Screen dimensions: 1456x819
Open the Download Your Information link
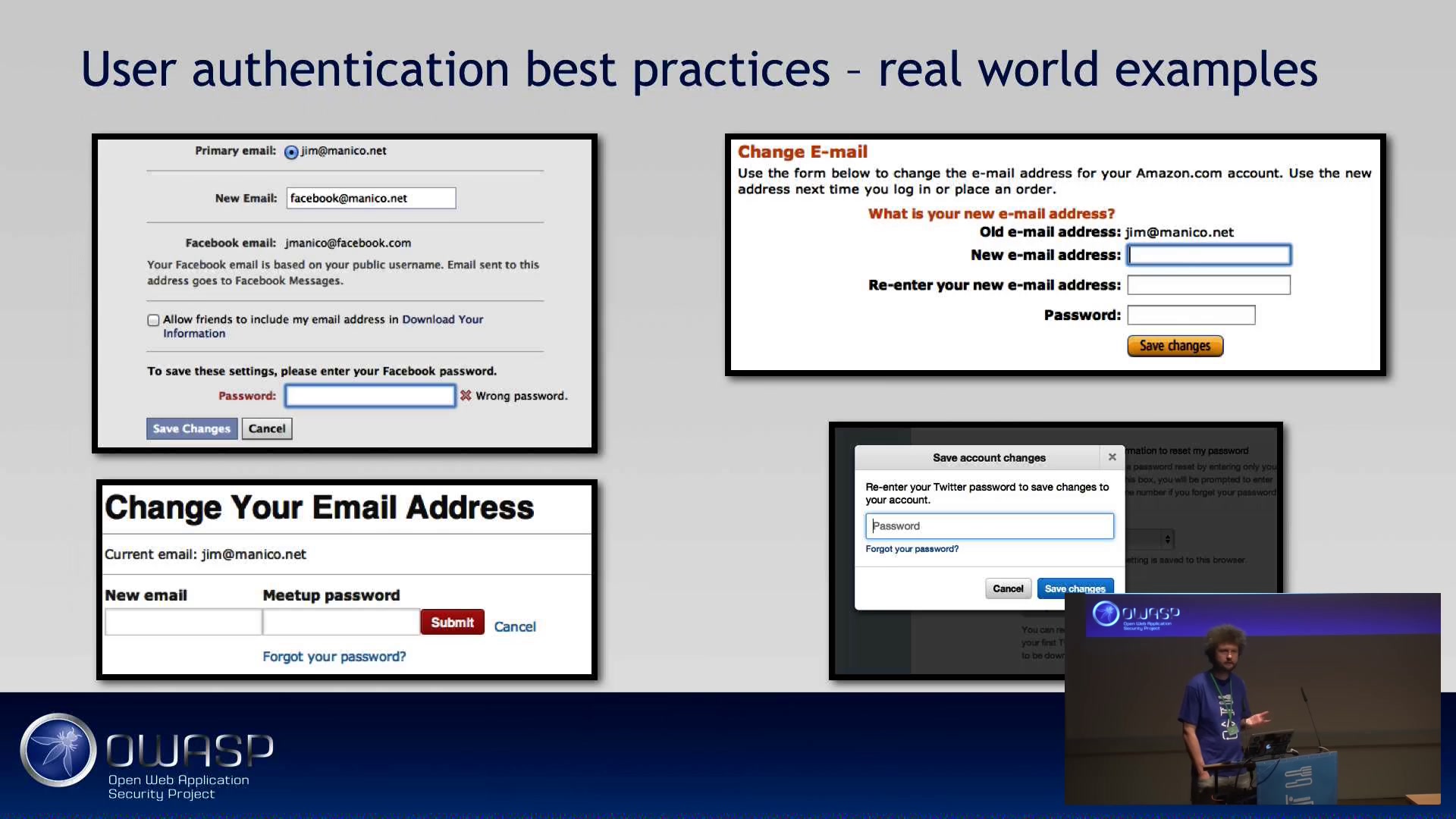323,326
